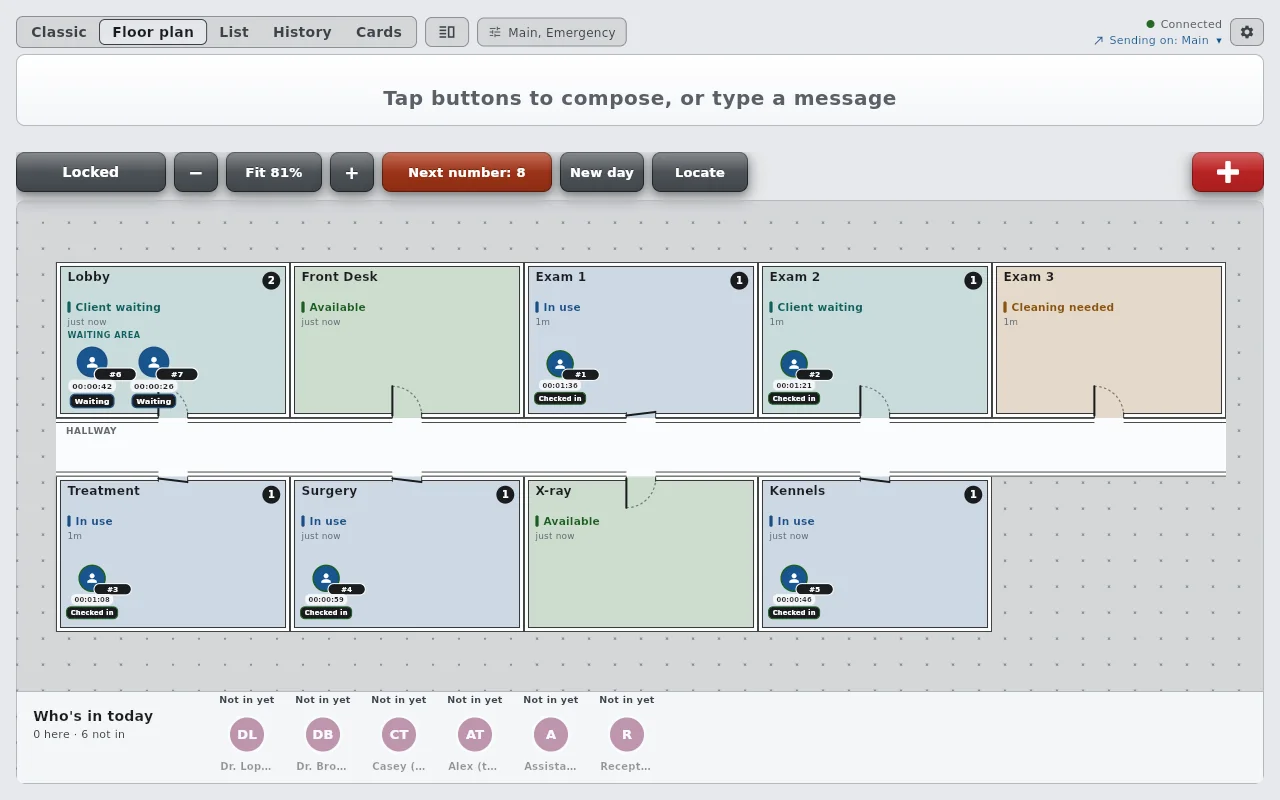The width and height of the screenshot is (1280, 800).
Task: Click the R receptionist staff avatar
Action: tap(627, 734)
